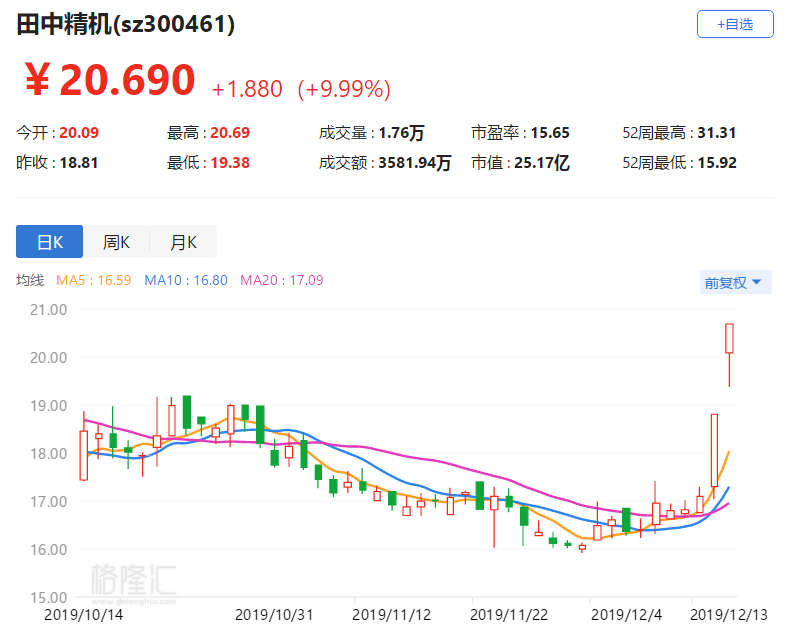This screenshot has height=628, width=800.
Task: Switch to the 周K weekly chart tab
Action: [116, 242]
